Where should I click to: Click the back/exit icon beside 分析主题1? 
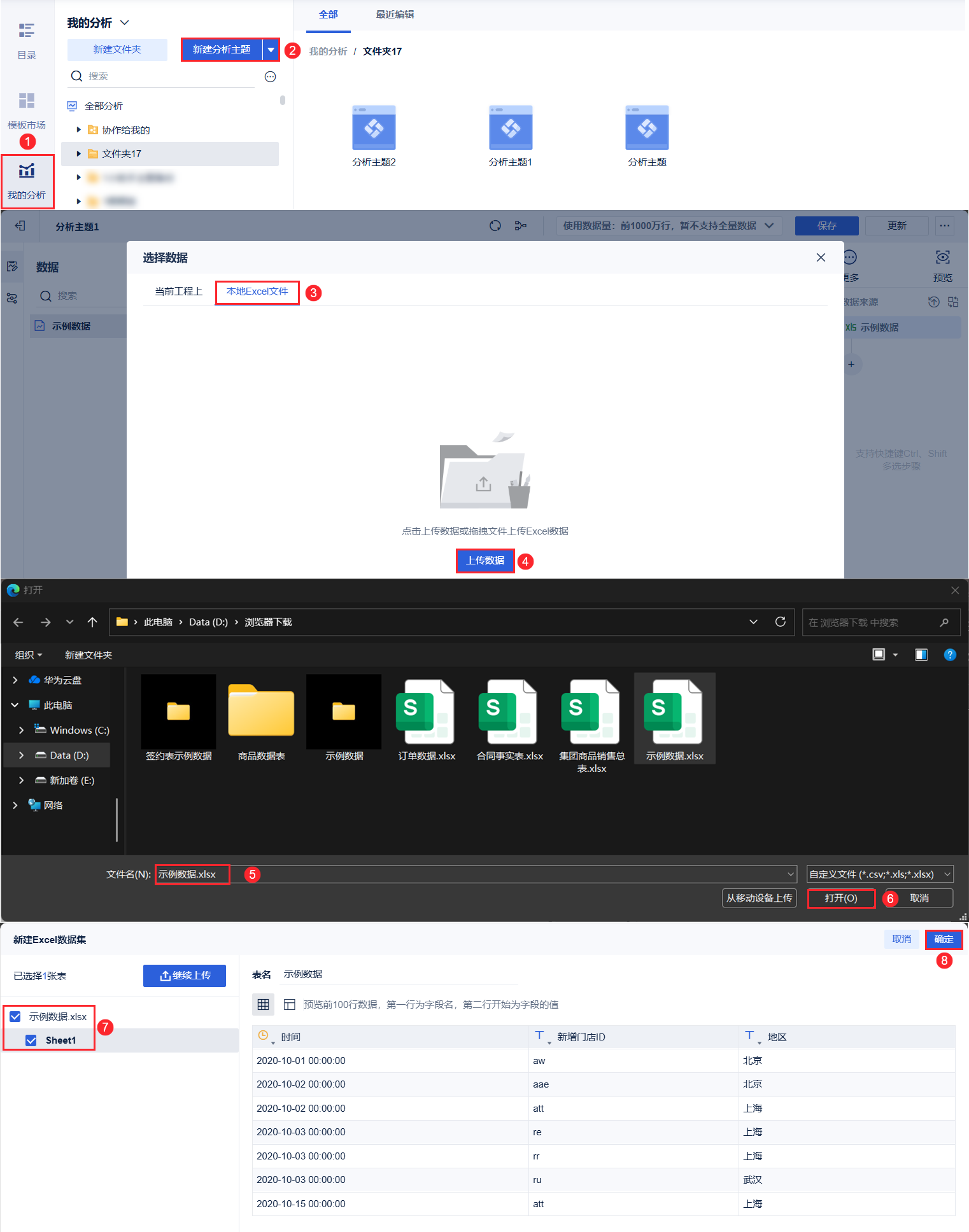click(x=20, y=226)
